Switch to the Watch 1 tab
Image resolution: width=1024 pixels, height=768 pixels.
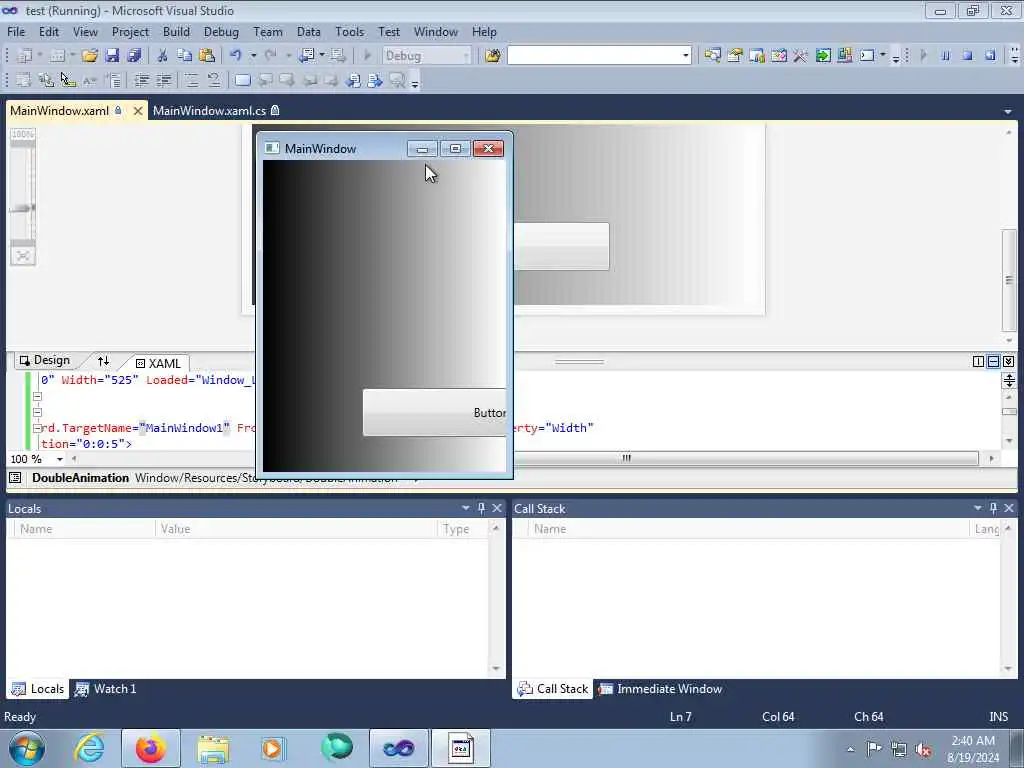point(106,689)
